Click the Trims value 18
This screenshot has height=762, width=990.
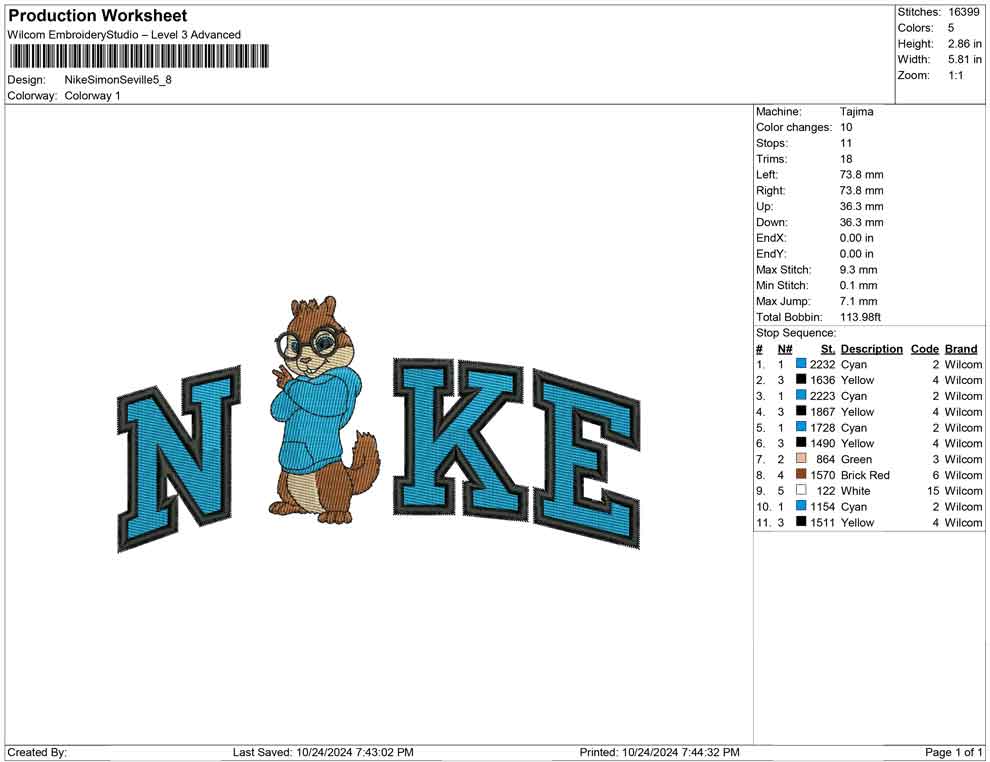[846, 159]
